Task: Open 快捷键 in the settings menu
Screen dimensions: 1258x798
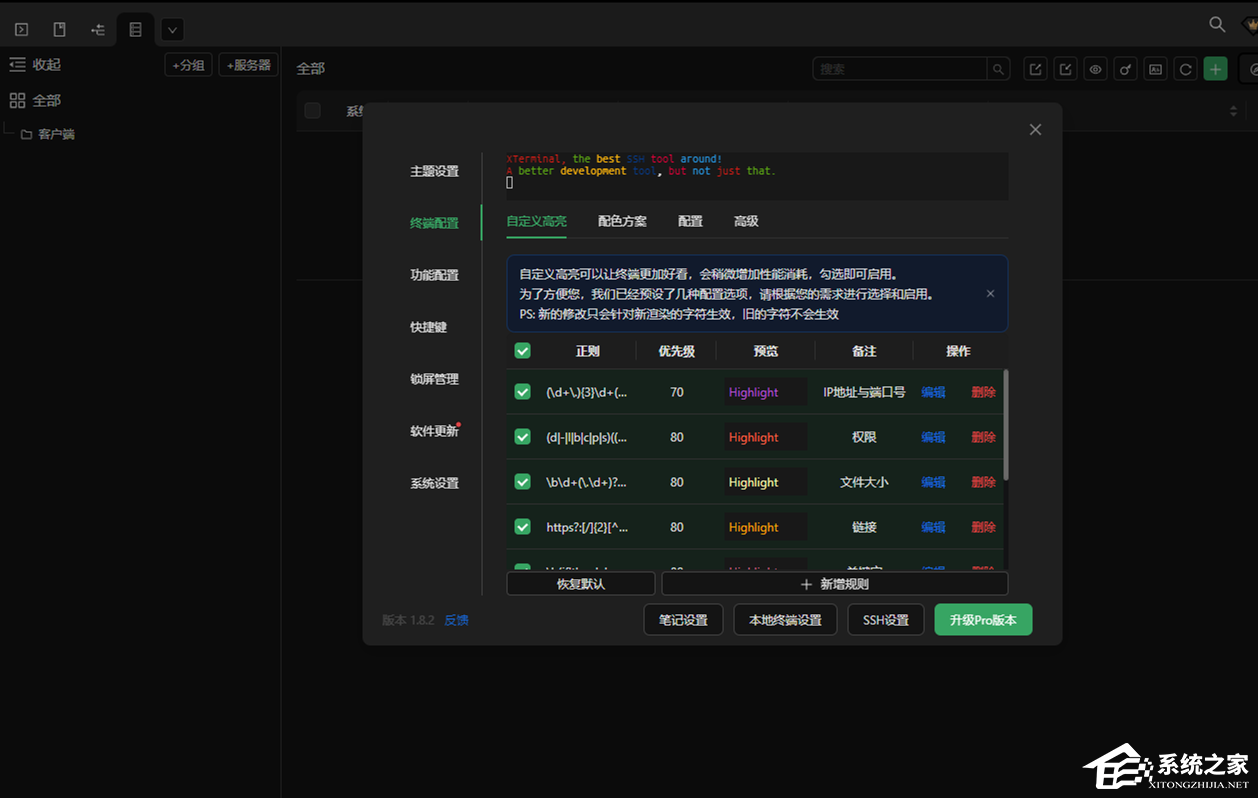Action: coord(428,327)
